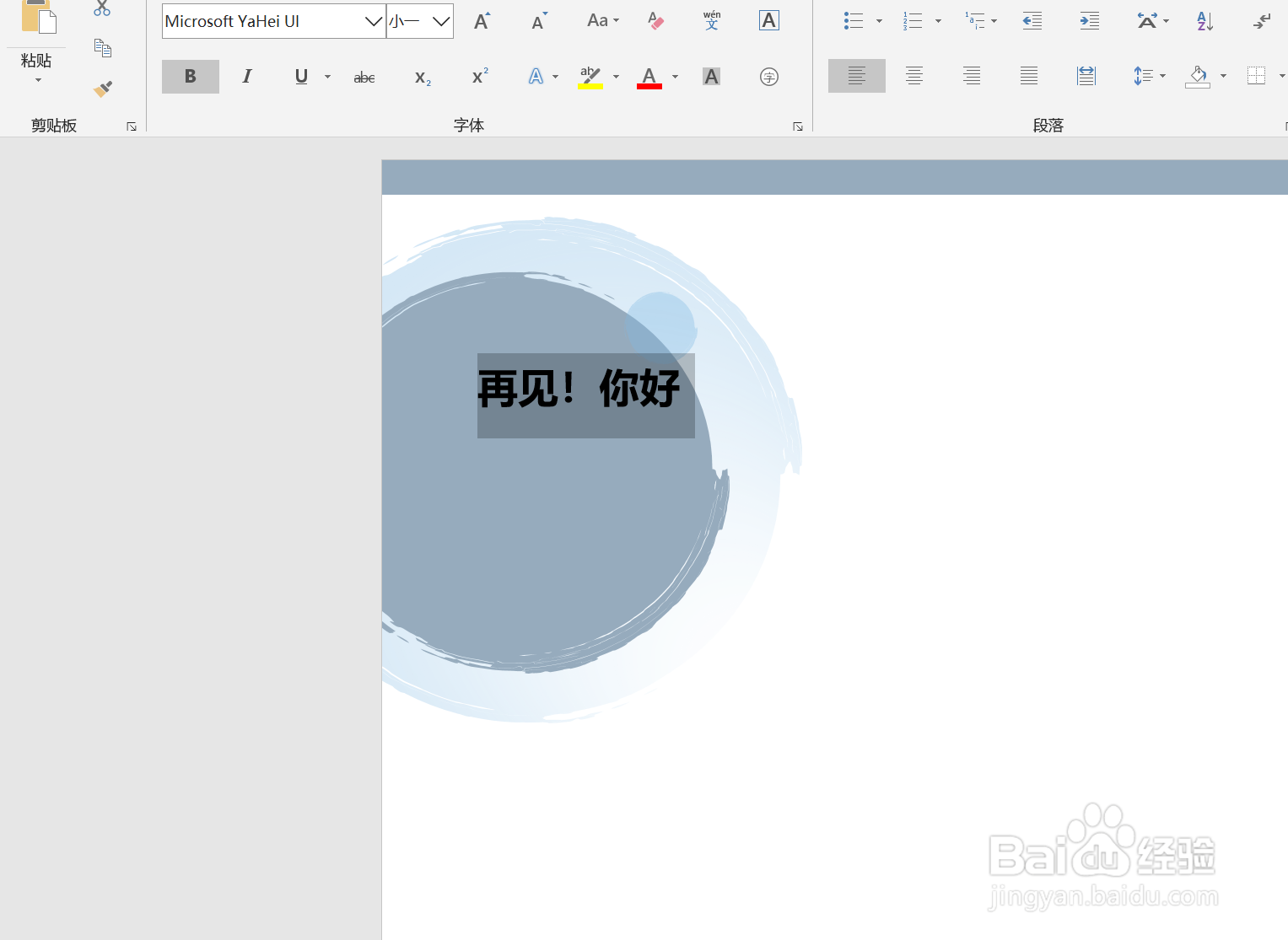Clear all formatting with eraser icon
Image resolution: width=1288 pixels, height=940 pixels.
[656, 20]
